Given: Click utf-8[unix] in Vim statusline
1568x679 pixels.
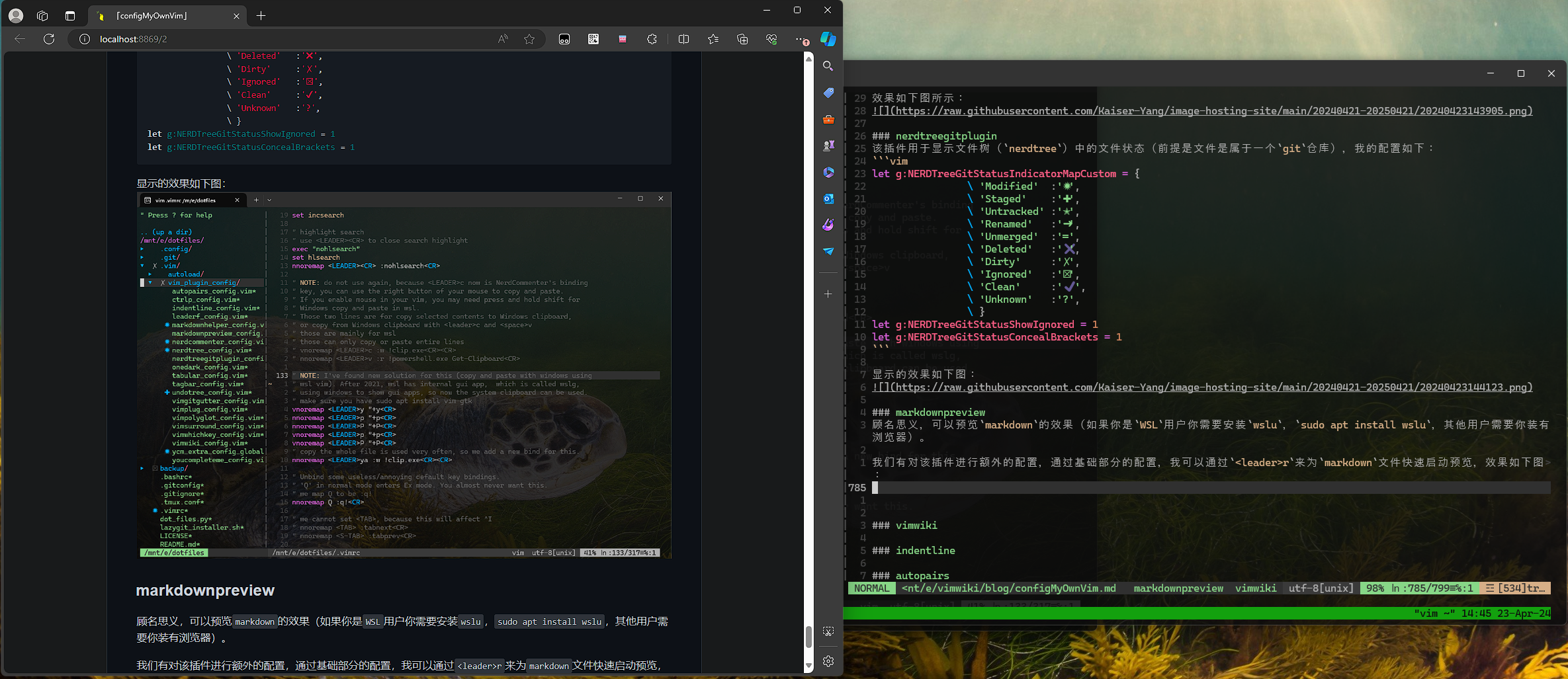Looking at the screenshot, I should click(x=1321, y=588).
